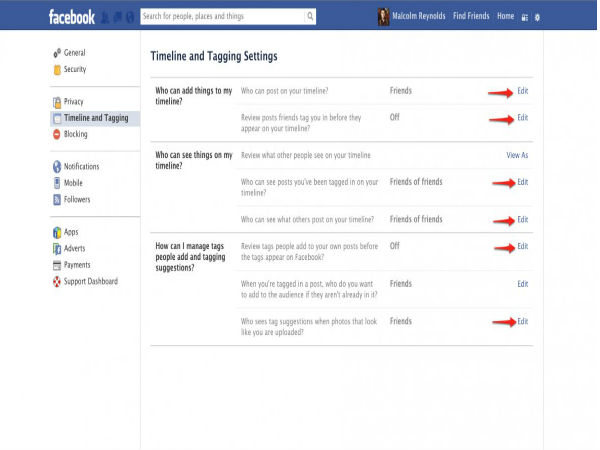
Task: Edit who can see tagged posts
Action: point(523,182)
